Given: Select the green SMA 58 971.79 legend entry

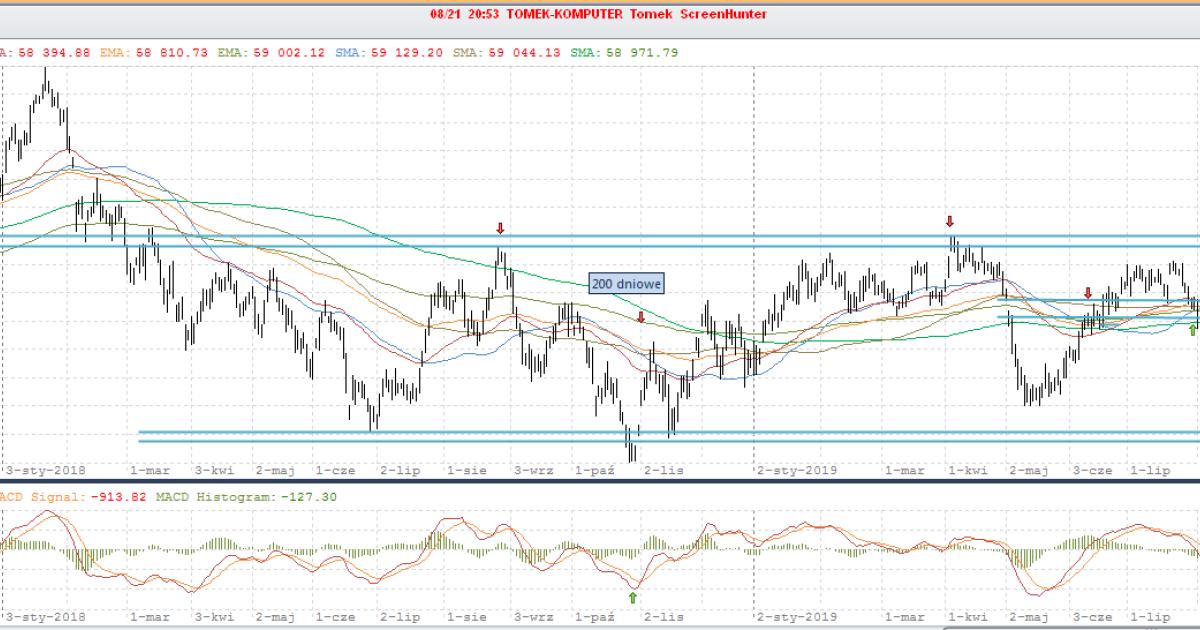Looking at the screenshot, I should point(624,52).
